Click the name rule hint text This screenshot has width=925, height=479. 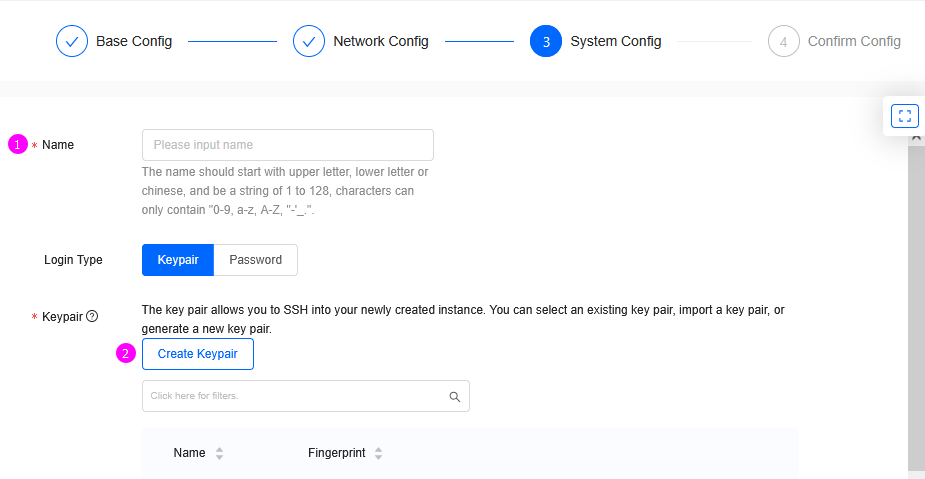(x=285, y=191)
